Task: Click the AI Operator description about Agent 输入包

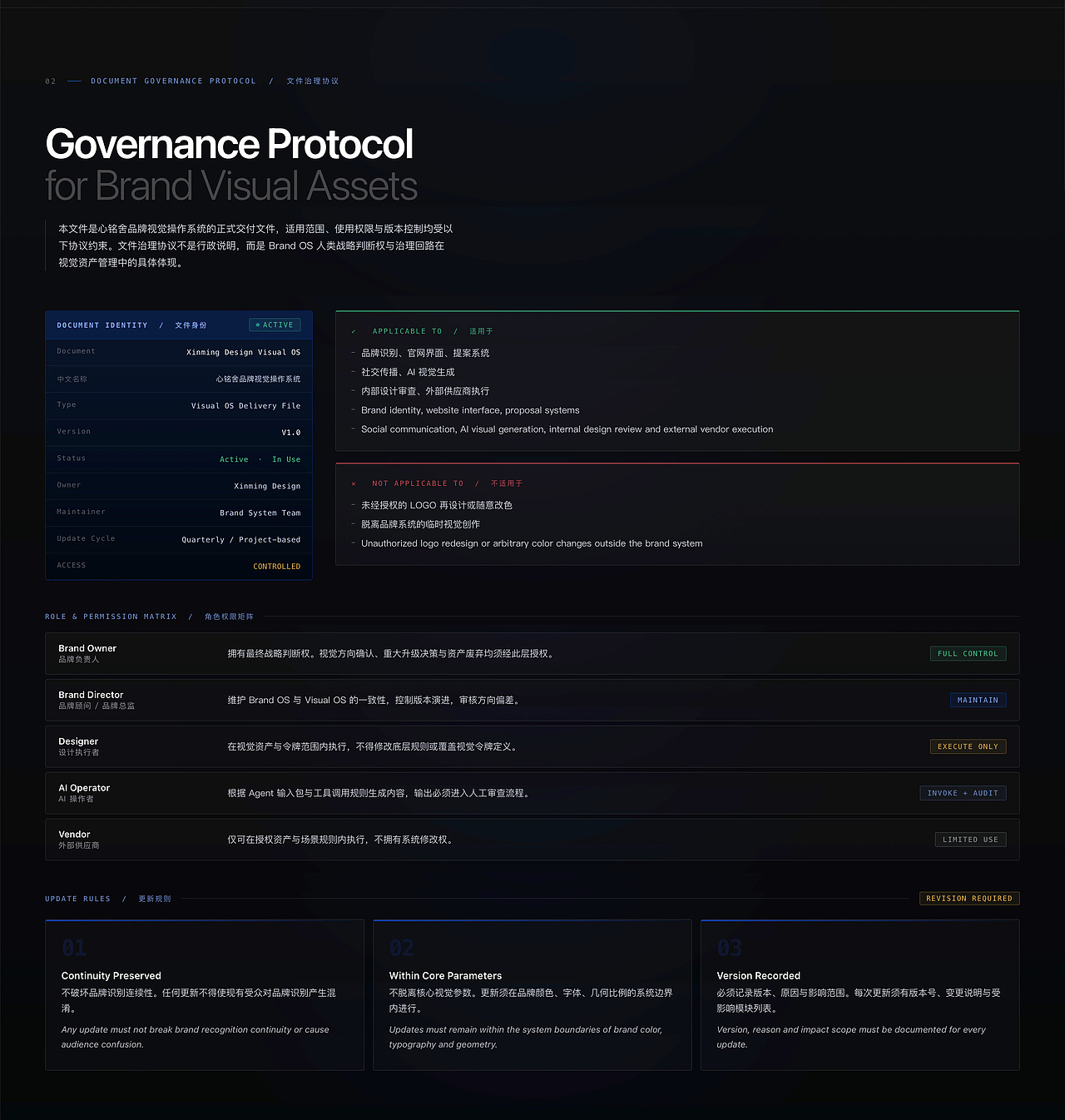Action: (x=381, y=794)
